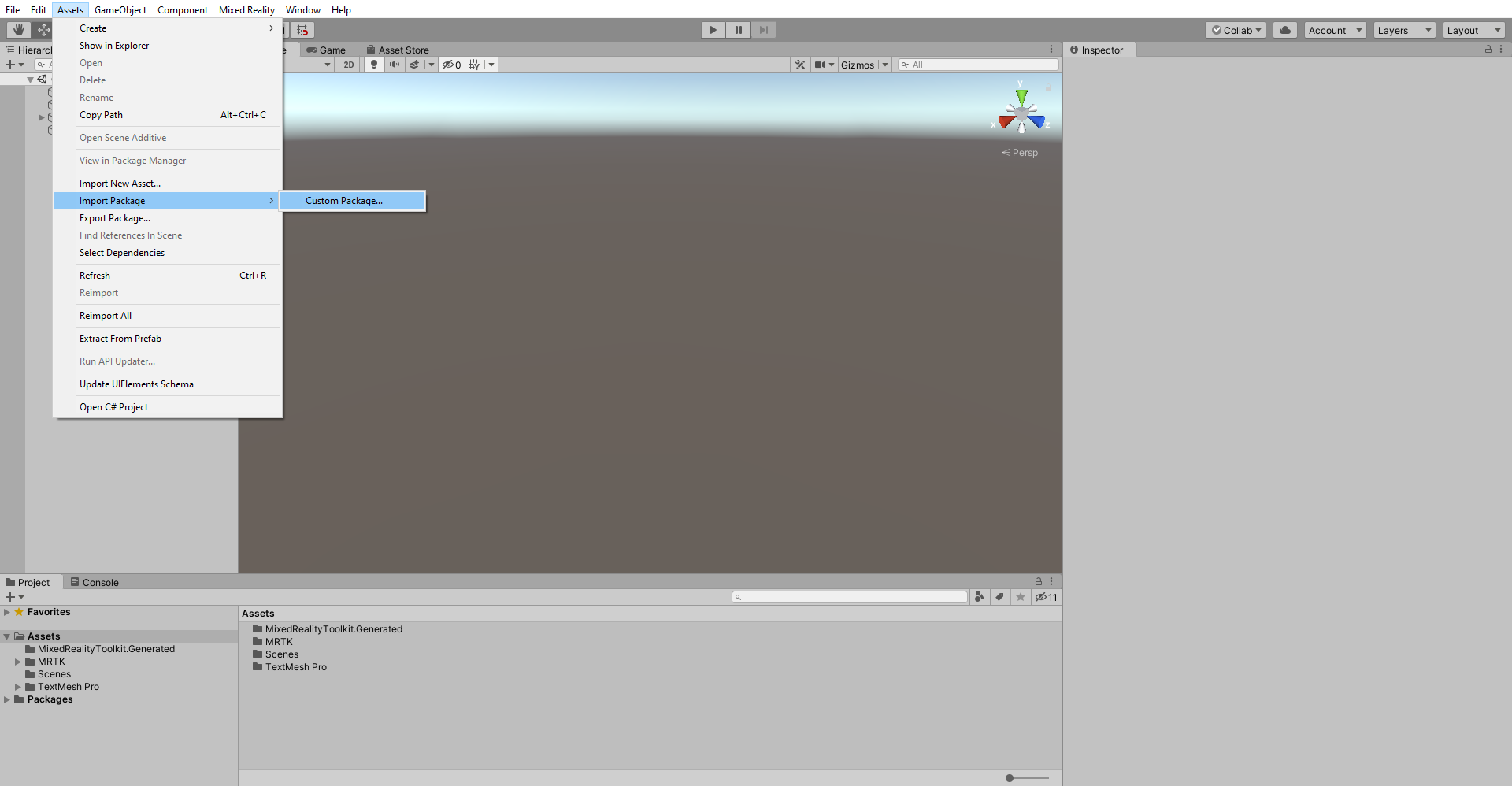Save search star icon in Project panel
Screen dimensions: 1512x786
click(1021, 597)
